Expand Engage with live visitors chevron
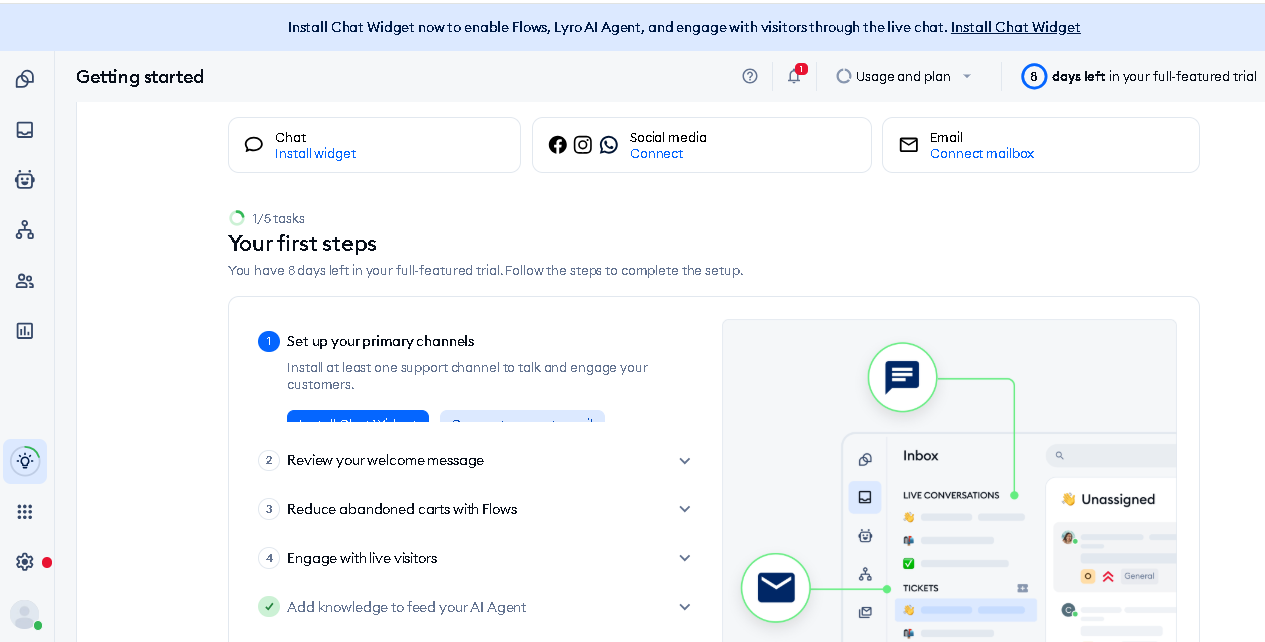1265x642 pixels. click(685, 557)
